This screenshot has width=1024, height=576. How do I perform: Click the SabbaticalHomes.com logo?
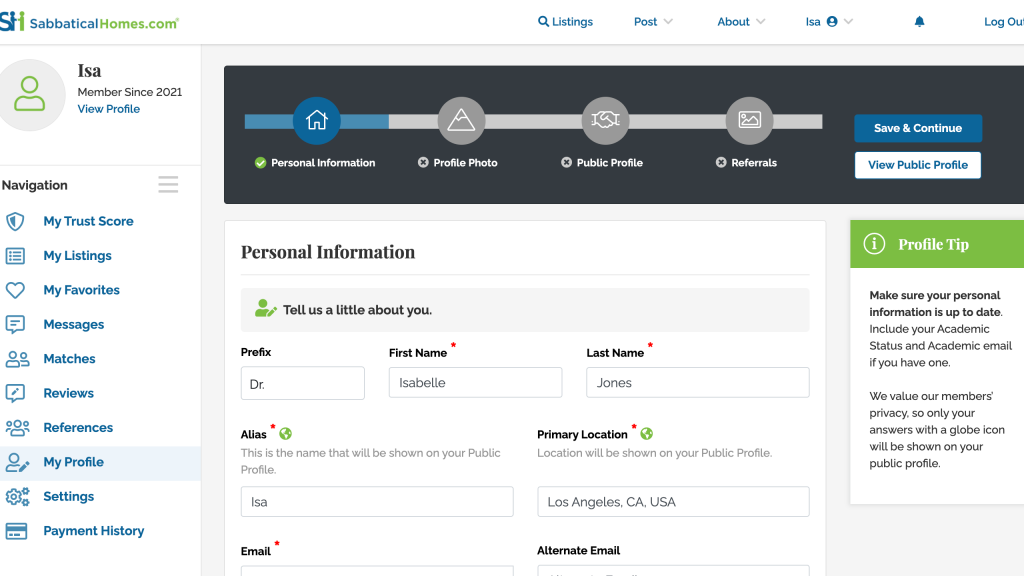pos(90,22)
